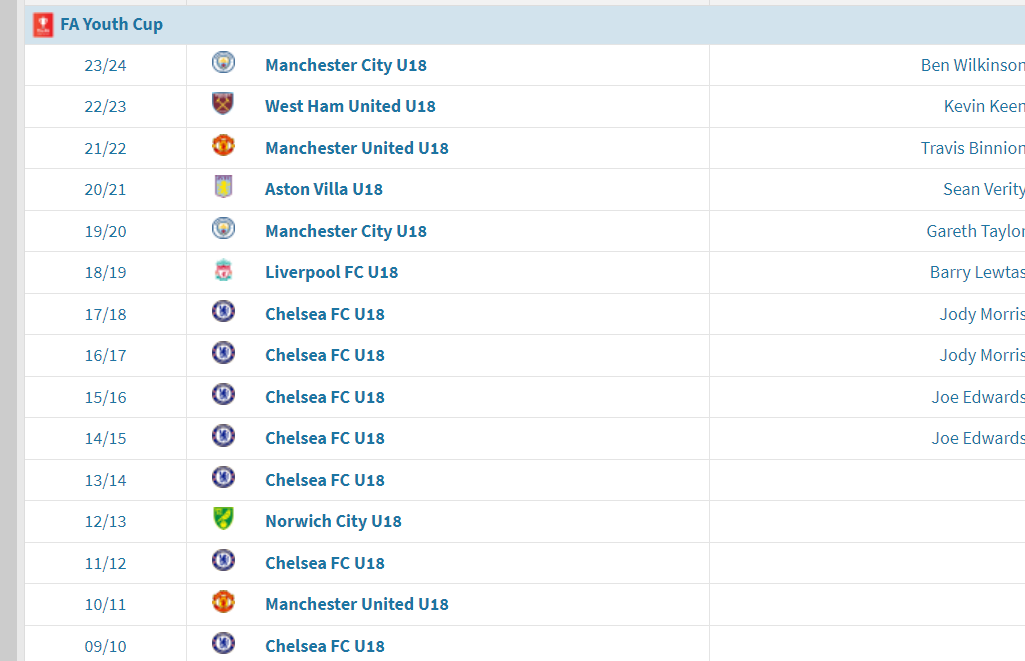The image size is (1025, 661).
Task: Click Manchester City crest in 19/20 row
Action: tap(223, 229)
